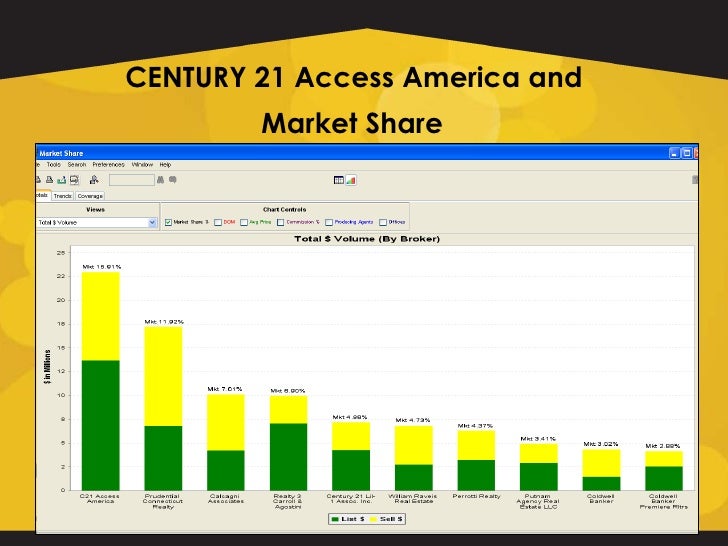Click the speech bubble comment icon
This screenshot has height=546, width=728.
[x=173, y=180]
